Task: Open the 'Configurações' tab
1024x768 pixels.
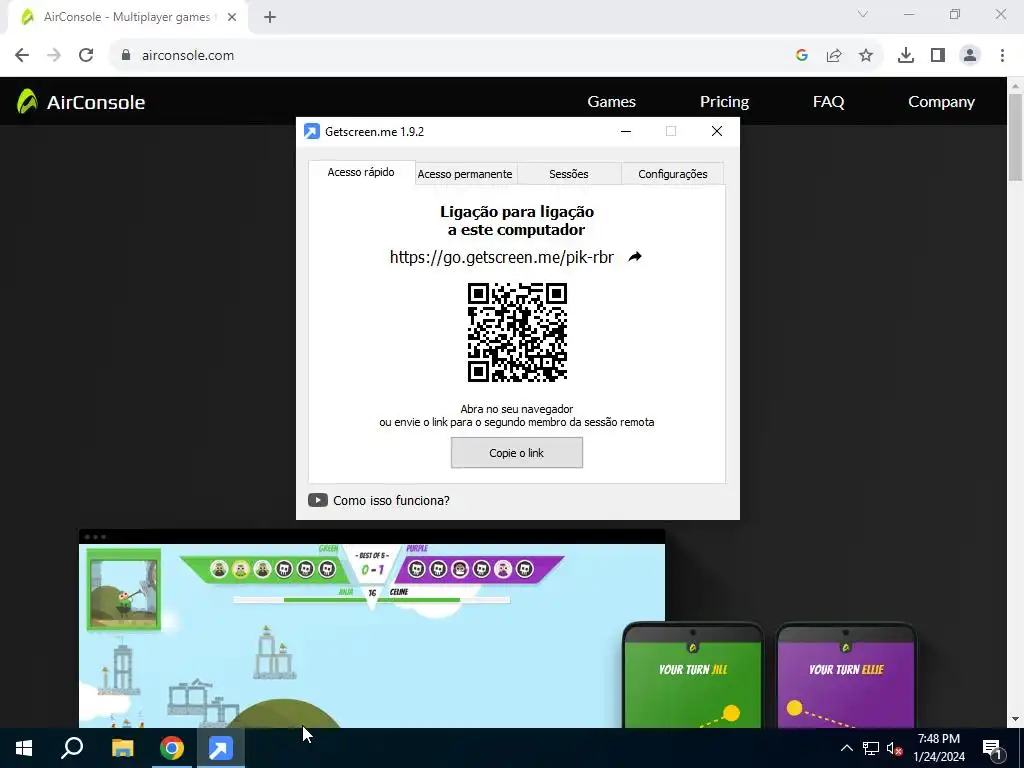Action: click(673, 174)
